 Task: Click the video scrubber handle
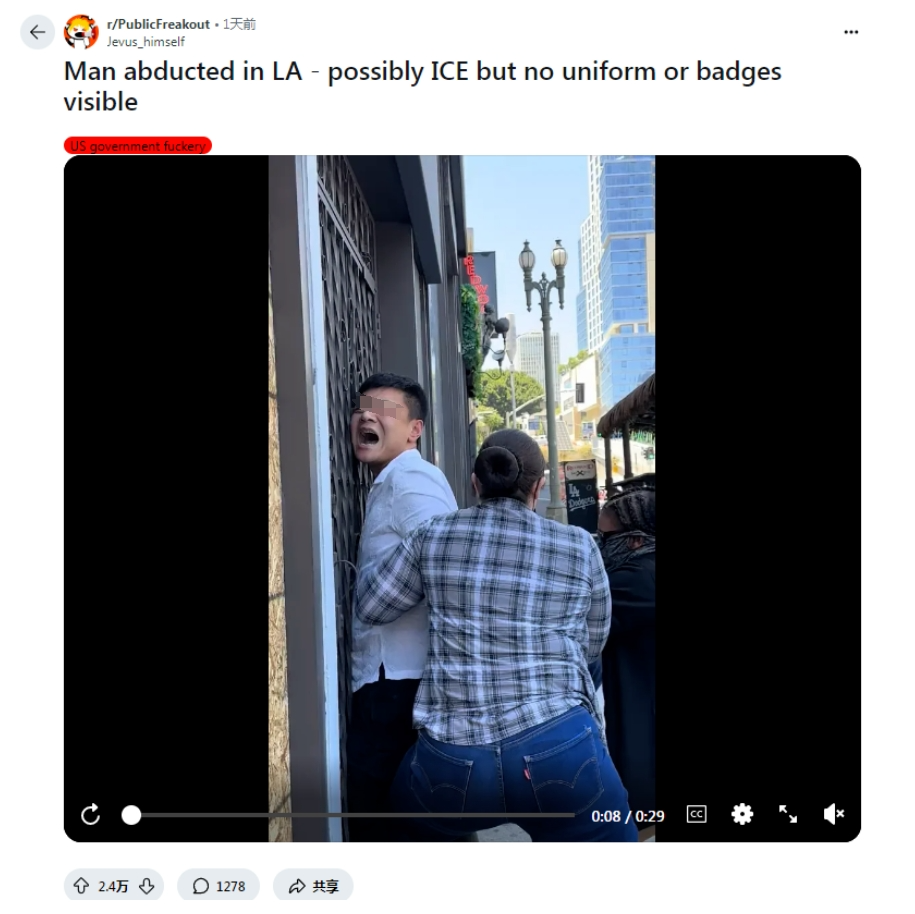(131, 815)
